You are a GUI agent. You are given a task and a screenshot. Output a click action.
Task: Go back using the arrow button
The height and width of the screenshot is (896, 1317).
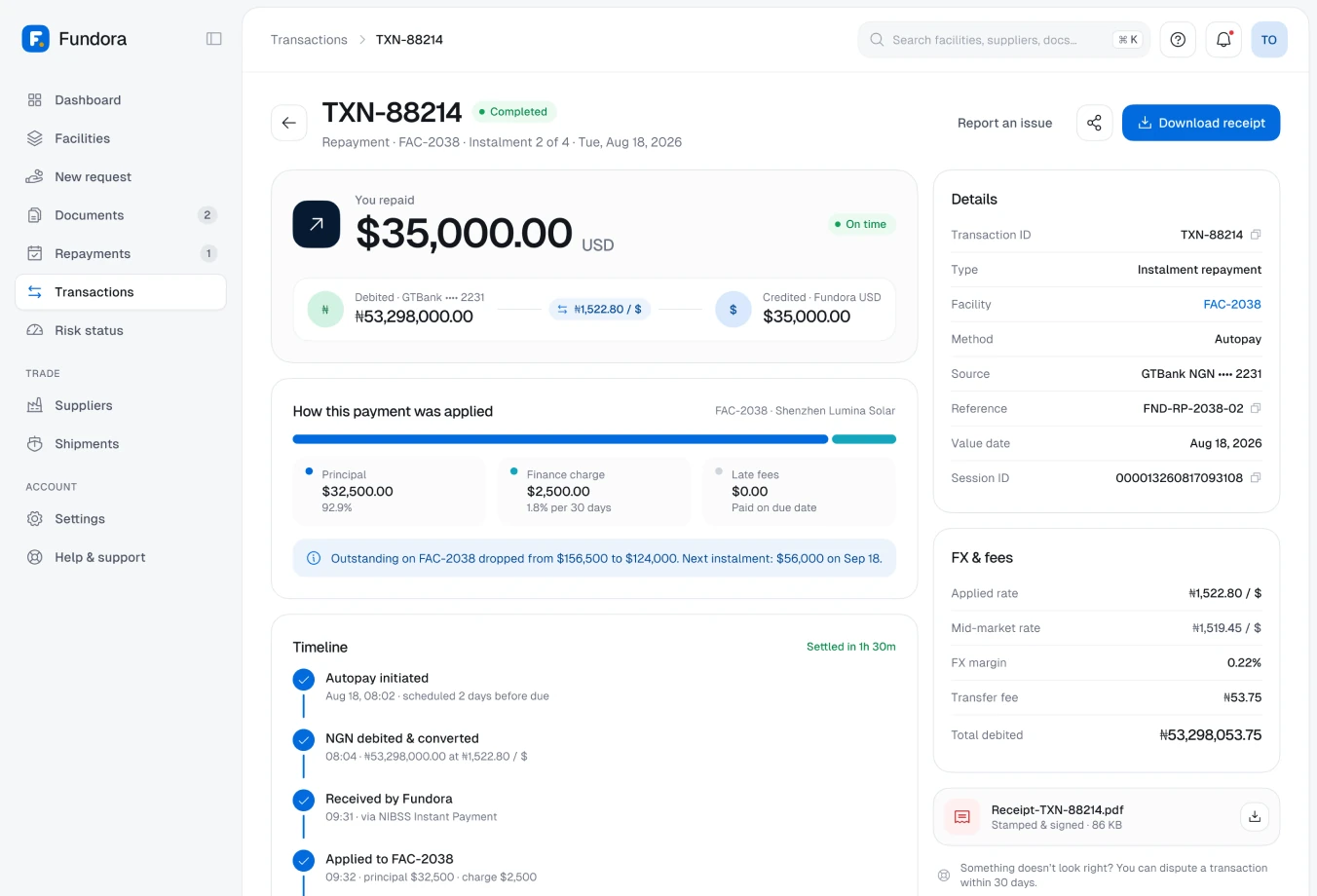click(x=289, y=123)
